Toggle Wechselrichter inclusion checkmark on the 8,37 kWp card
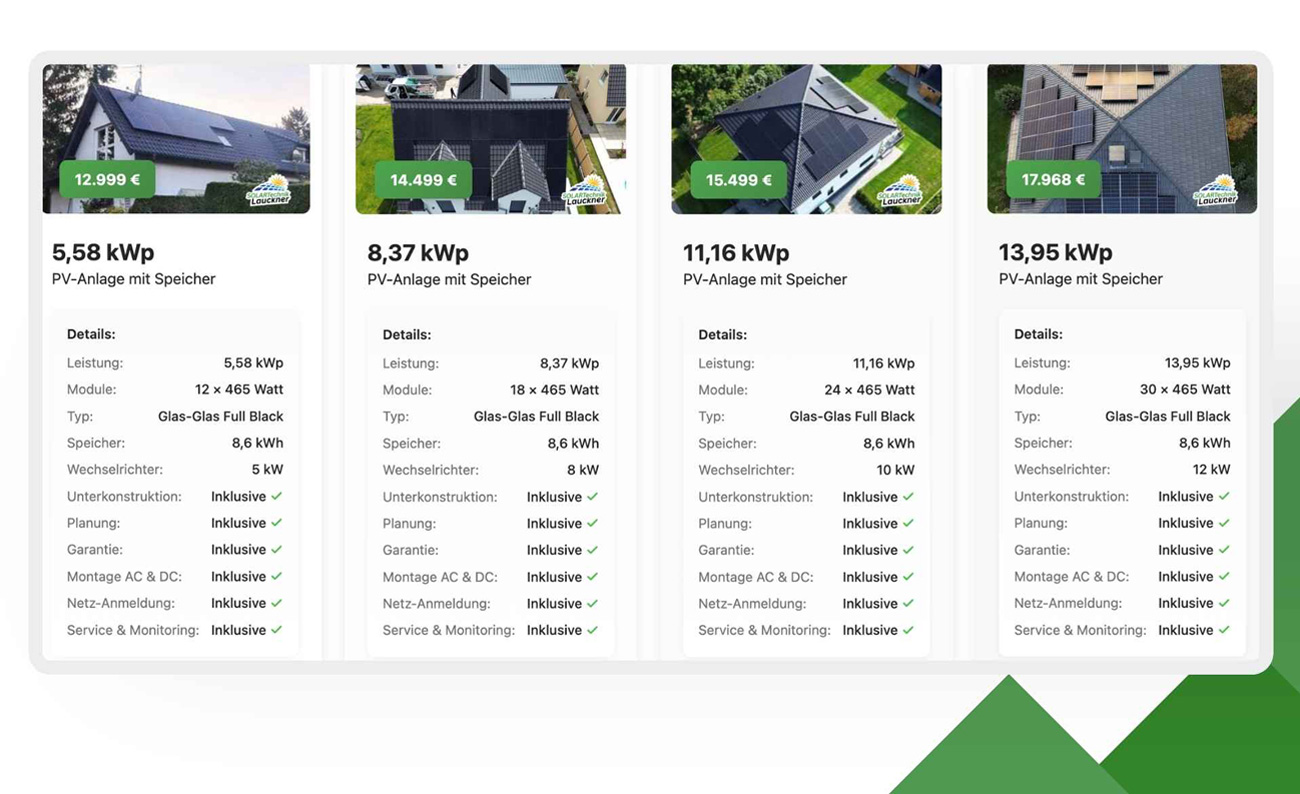 (580, 469)
